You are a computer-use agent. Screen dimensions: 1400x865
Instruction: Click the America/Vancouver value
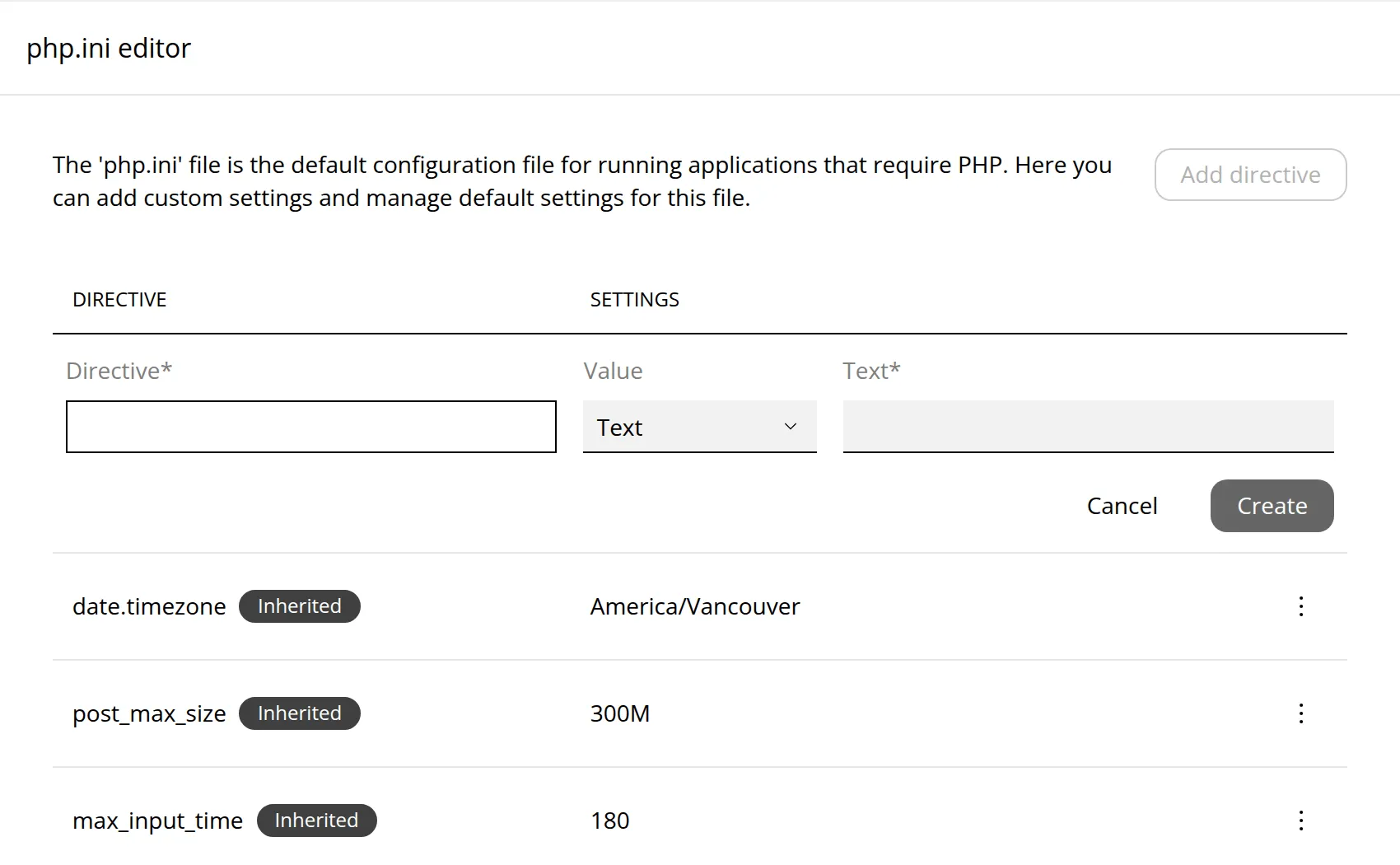pyautogui.click(x=695, y=606)
